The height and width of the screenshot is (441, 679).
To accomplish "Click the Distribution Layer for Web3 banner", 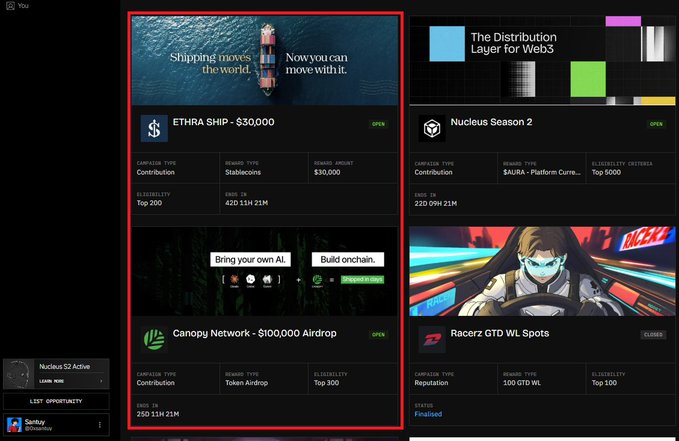I will coord(543,61).
